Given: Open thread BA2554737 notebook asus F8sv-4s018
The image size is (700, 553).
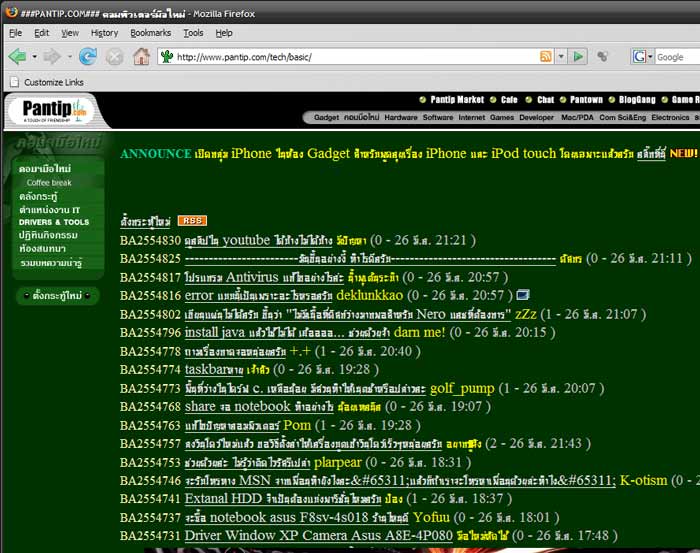Looking at the screenshot, I should point(296,517).
